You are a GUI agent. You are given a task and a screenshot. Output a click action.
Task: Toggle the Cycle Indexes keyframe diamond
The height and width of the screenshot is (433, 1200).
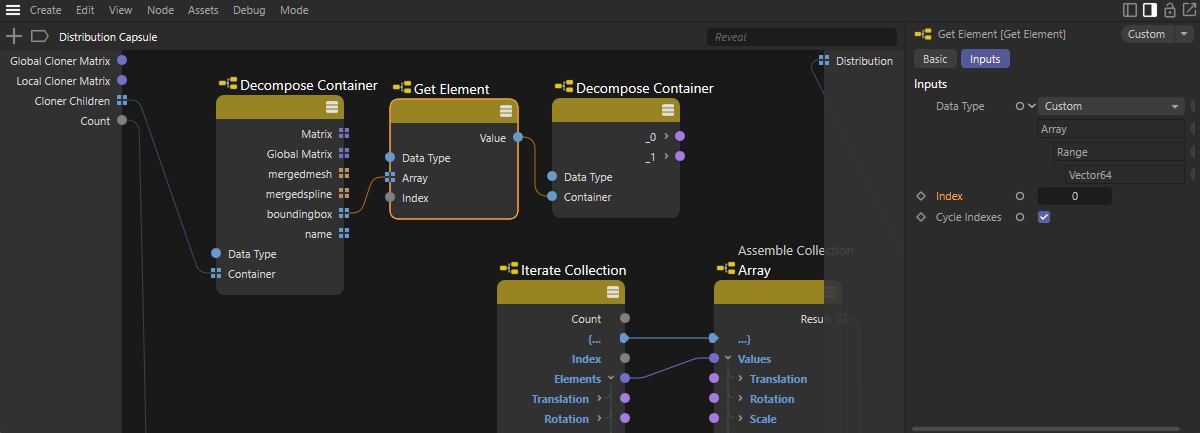[921, 217]
